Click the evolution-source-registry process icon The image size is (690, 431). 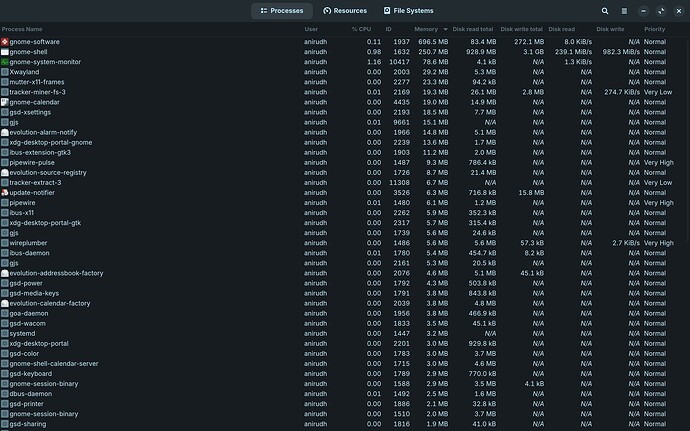pos(5,173)
